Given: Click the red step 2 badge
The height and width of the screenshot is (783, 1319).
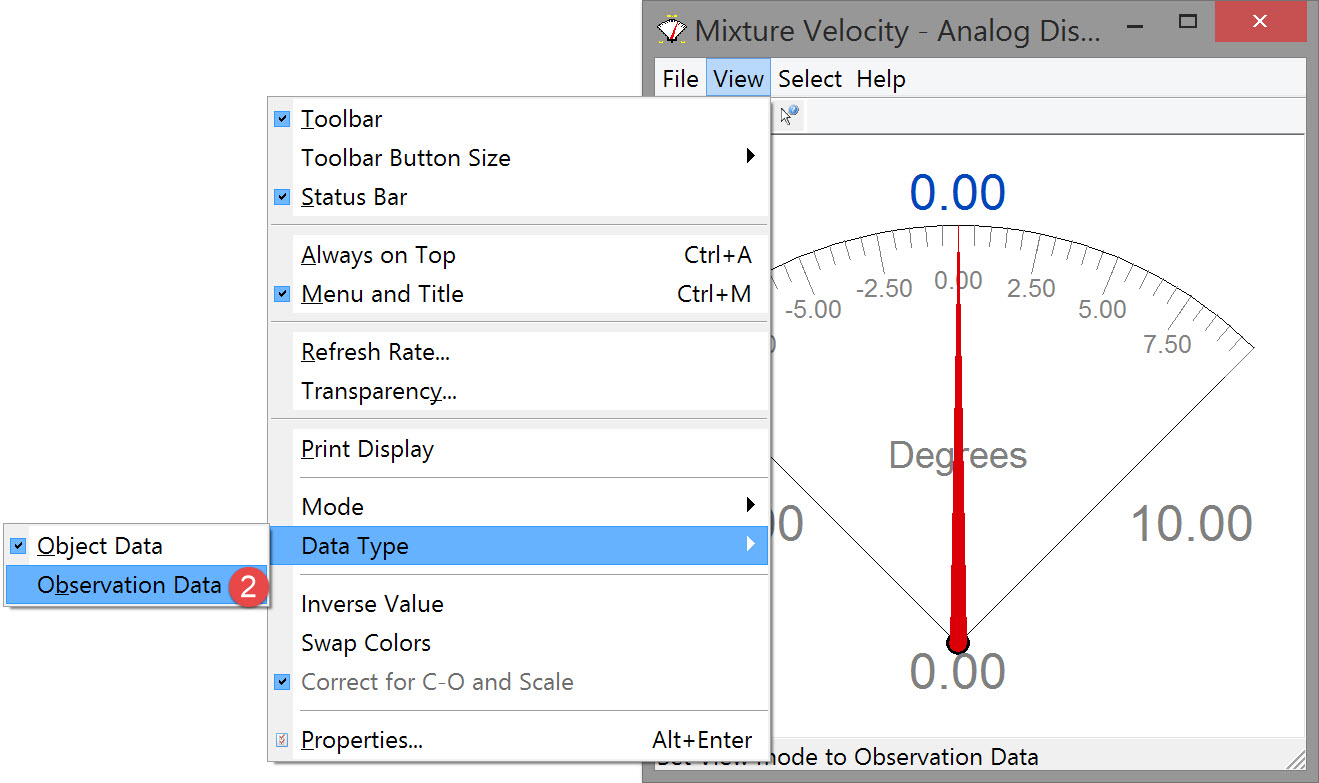Looking at the screenshot, I should click(247, 587).
